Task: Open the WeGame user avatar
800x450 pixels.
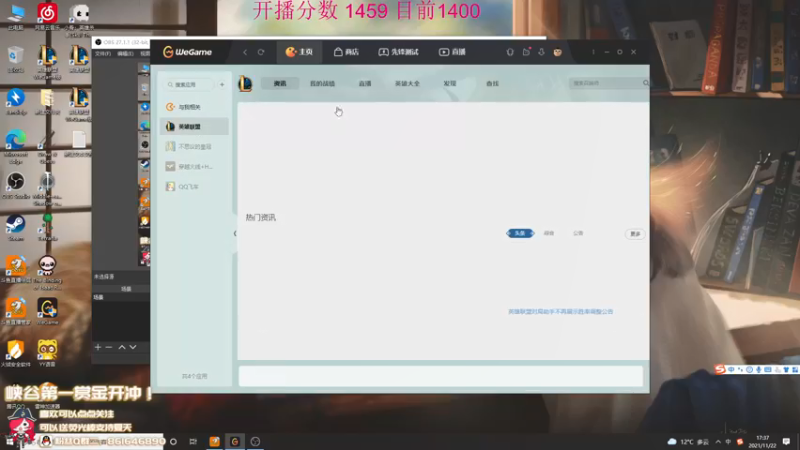Action: pos(558,52)
